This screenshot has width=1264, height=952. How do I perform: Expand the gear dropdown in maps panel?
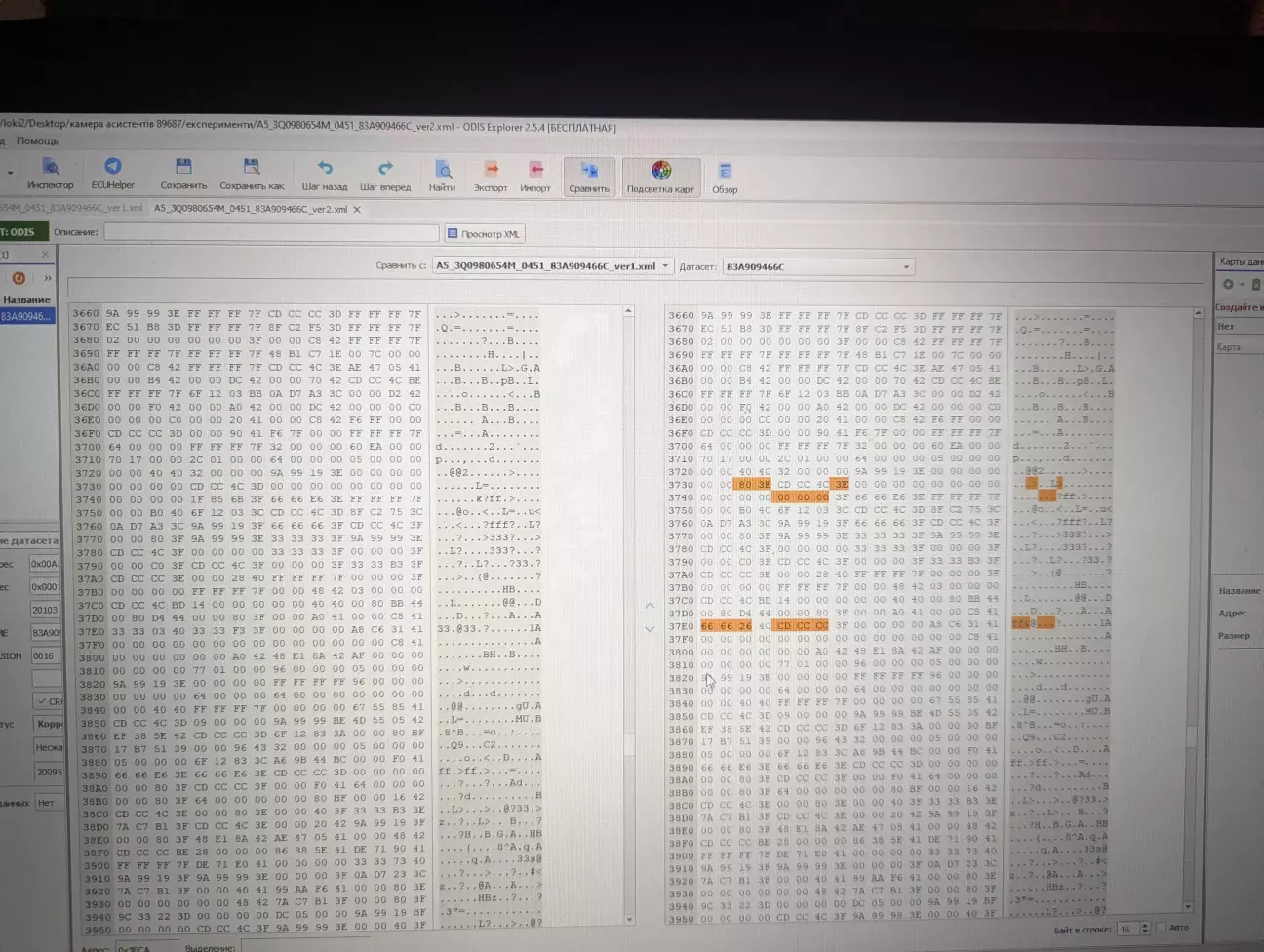1232,285
